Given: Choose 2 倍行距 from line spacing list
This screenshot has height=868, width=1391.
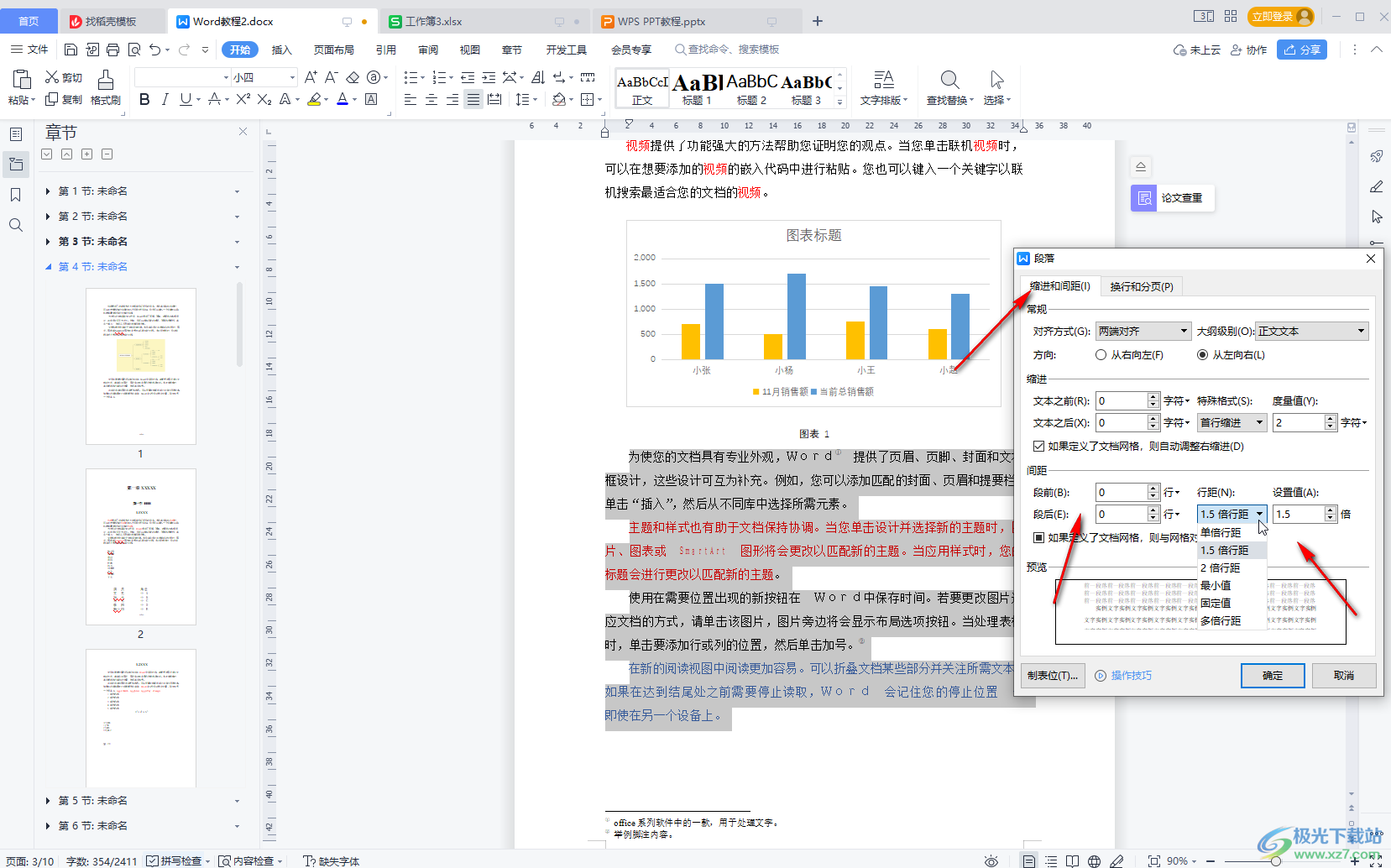Looking at the screenshot, I should [x=1232, y=567].
